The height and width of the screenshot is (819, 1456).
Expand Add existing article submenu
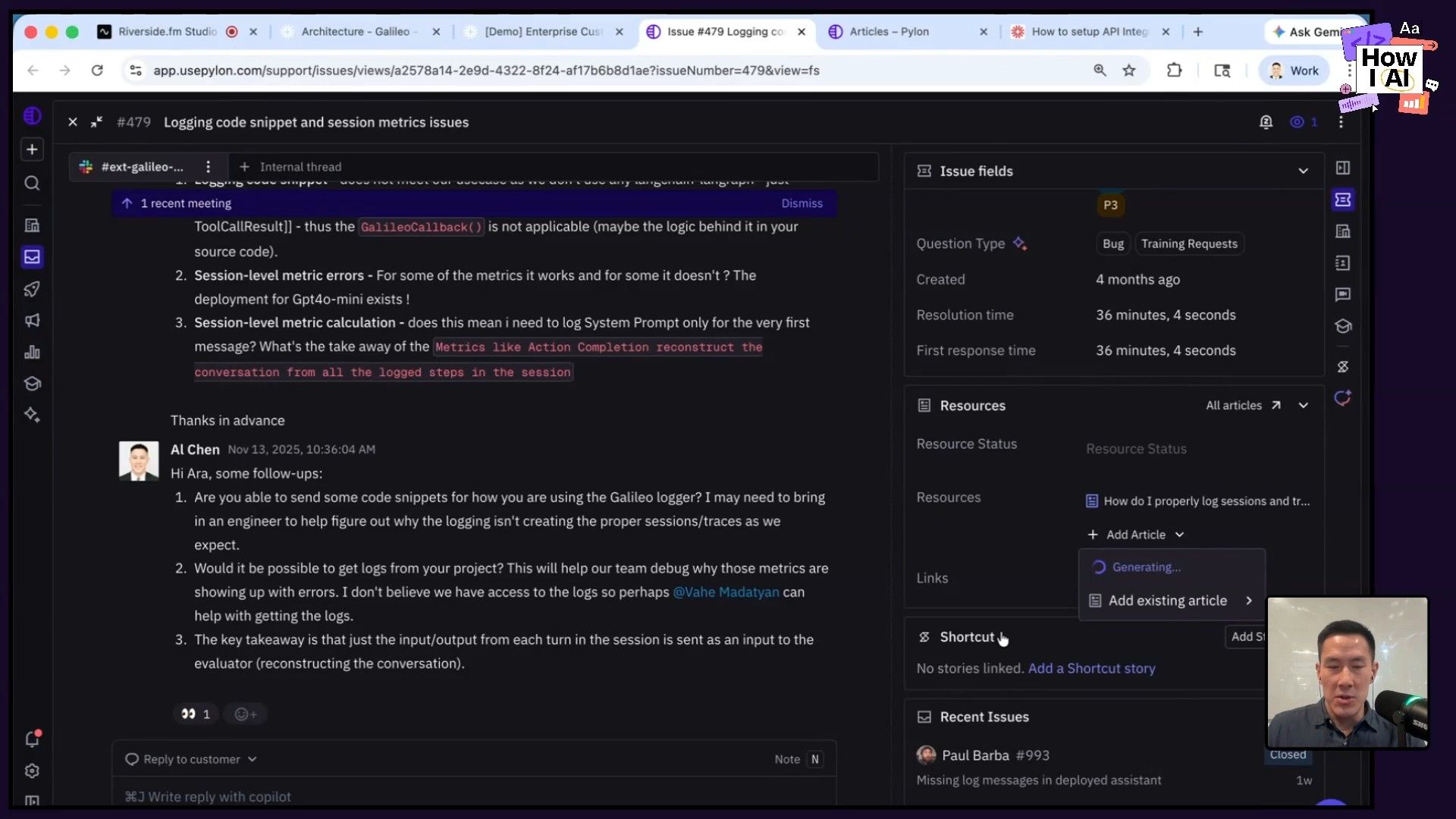tap(1172, 601)
